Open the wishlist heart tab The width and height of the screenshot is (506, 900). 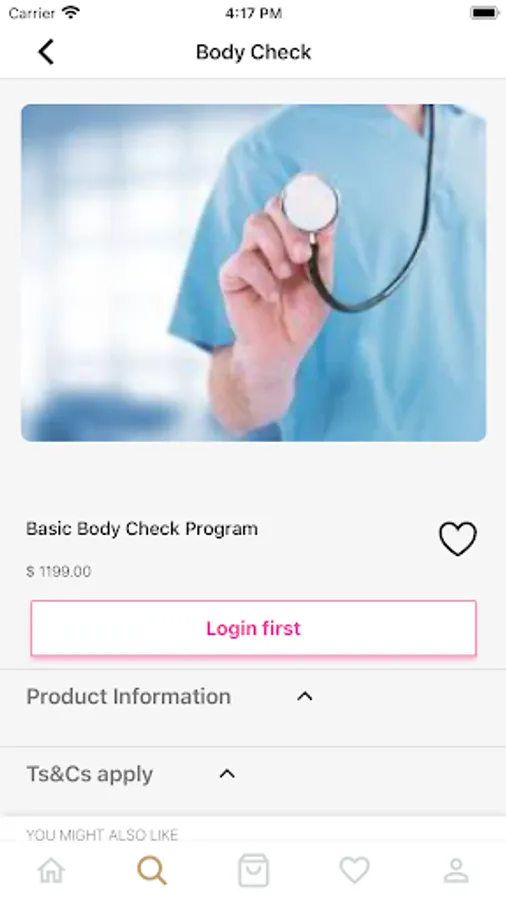(355, 870)
